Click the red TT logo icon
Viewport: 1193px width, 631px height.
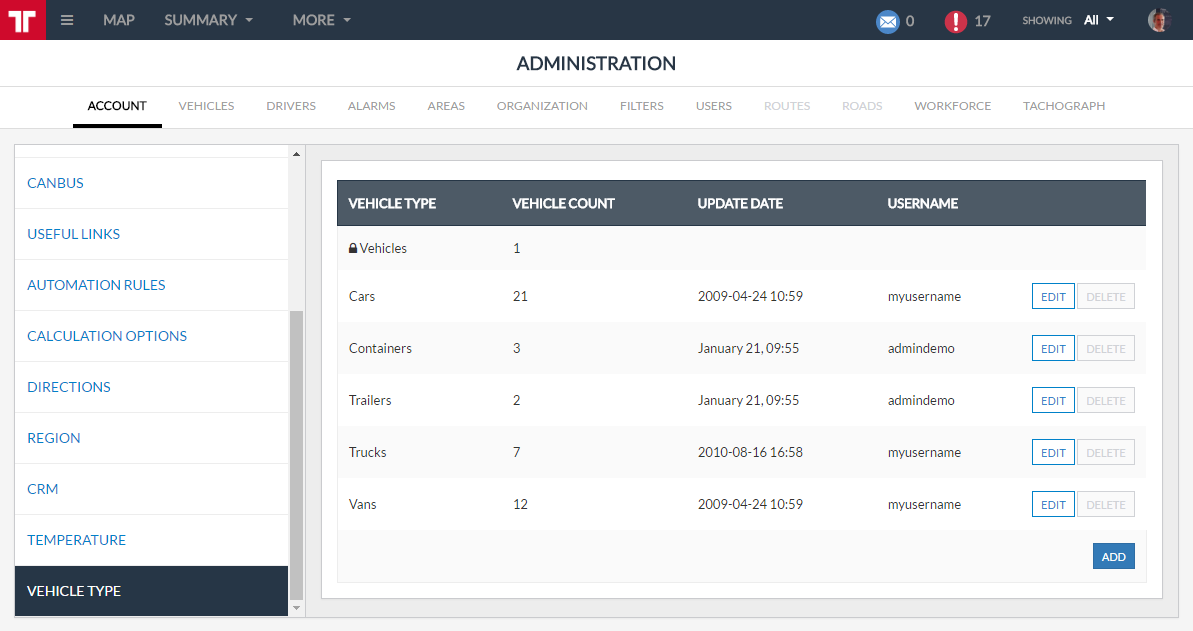click(x=22, y=20)
